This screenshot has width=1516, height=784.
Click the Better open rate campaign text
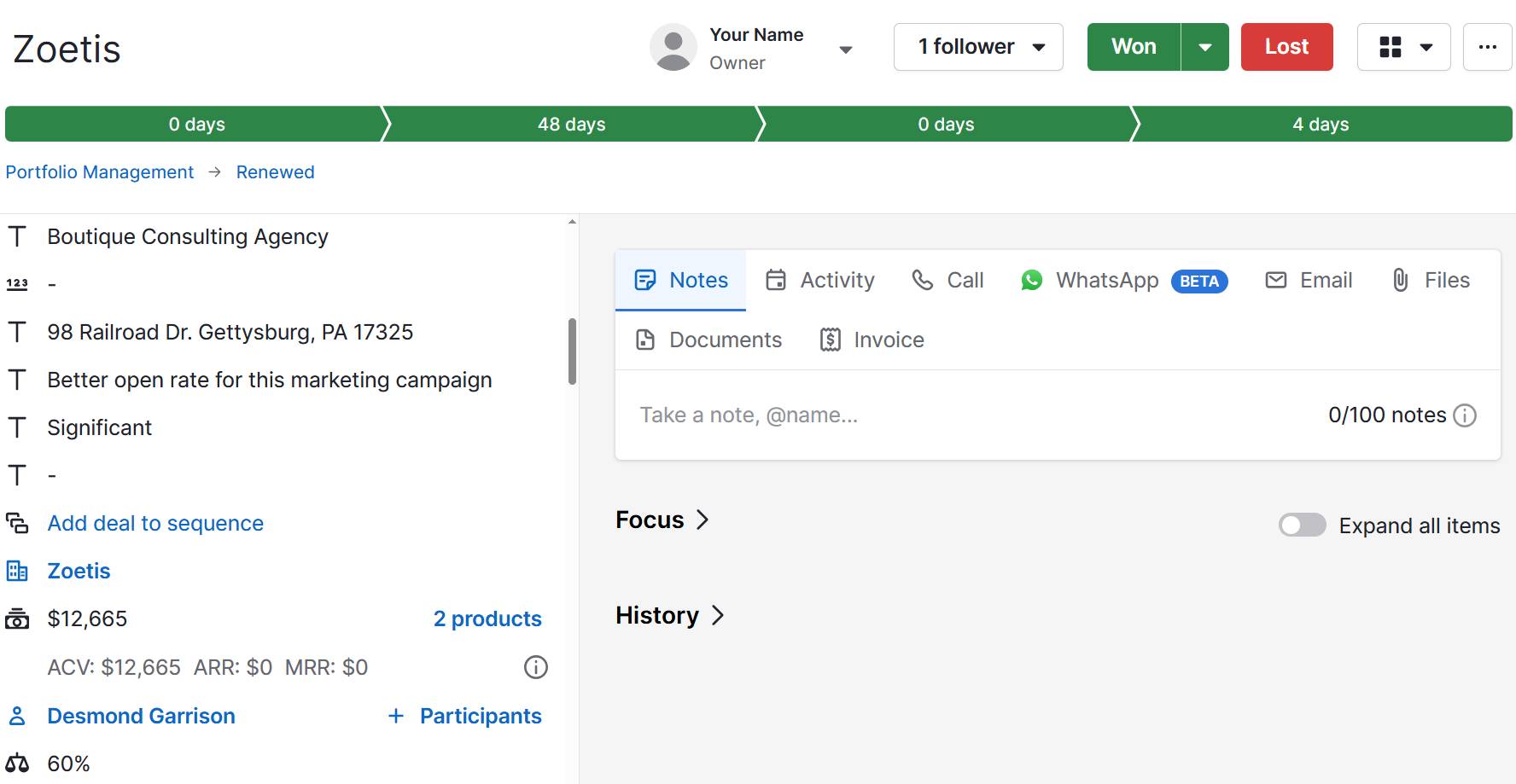coord(270,380)
